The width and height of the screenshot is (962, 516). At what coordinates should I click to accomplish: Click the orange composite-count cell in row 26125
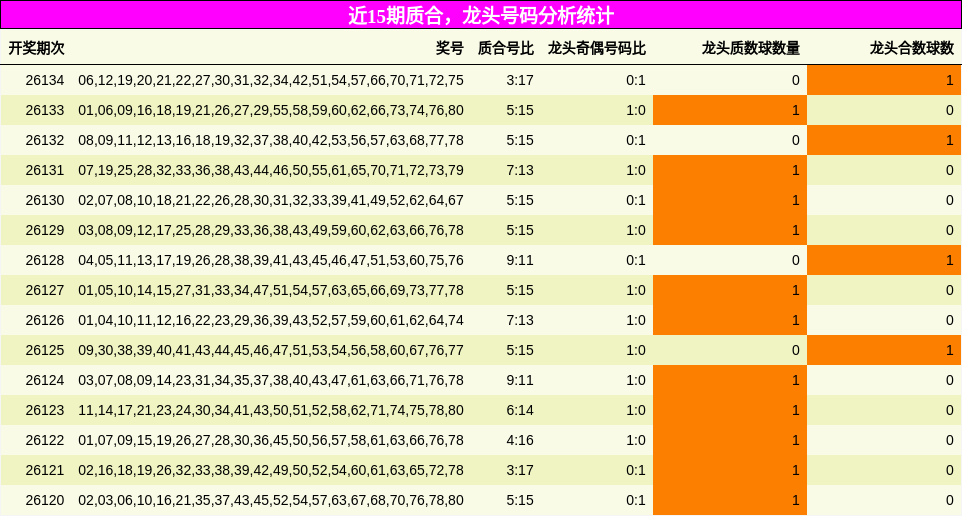884,350
